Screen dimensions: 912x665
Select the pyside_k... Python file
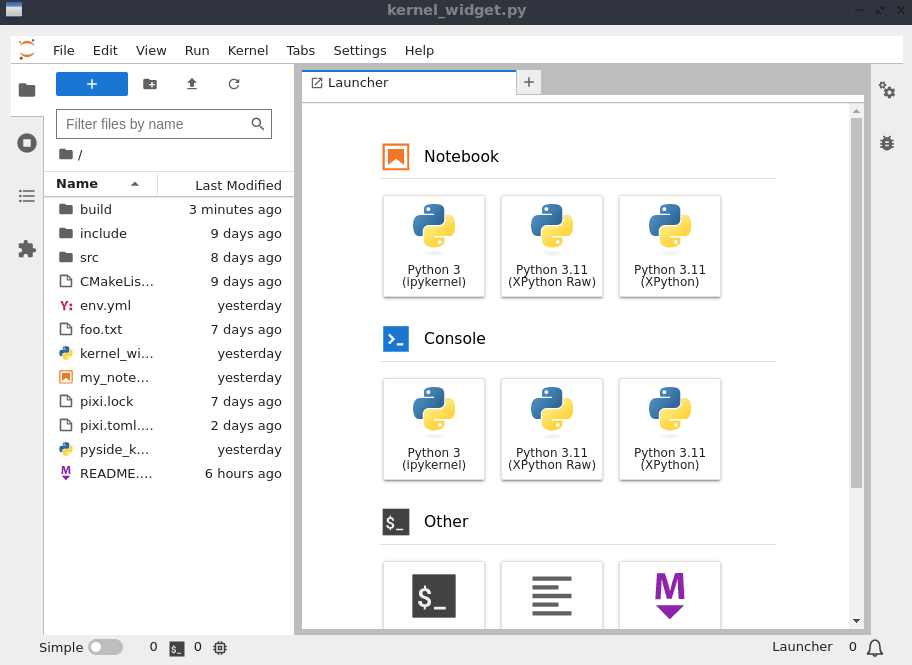(169, 449)
